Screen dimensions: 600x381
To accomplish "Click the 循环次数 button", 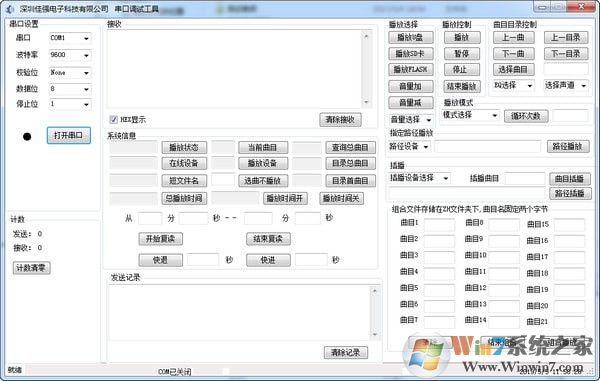I will pyautogui.click(x=526, y=116).
